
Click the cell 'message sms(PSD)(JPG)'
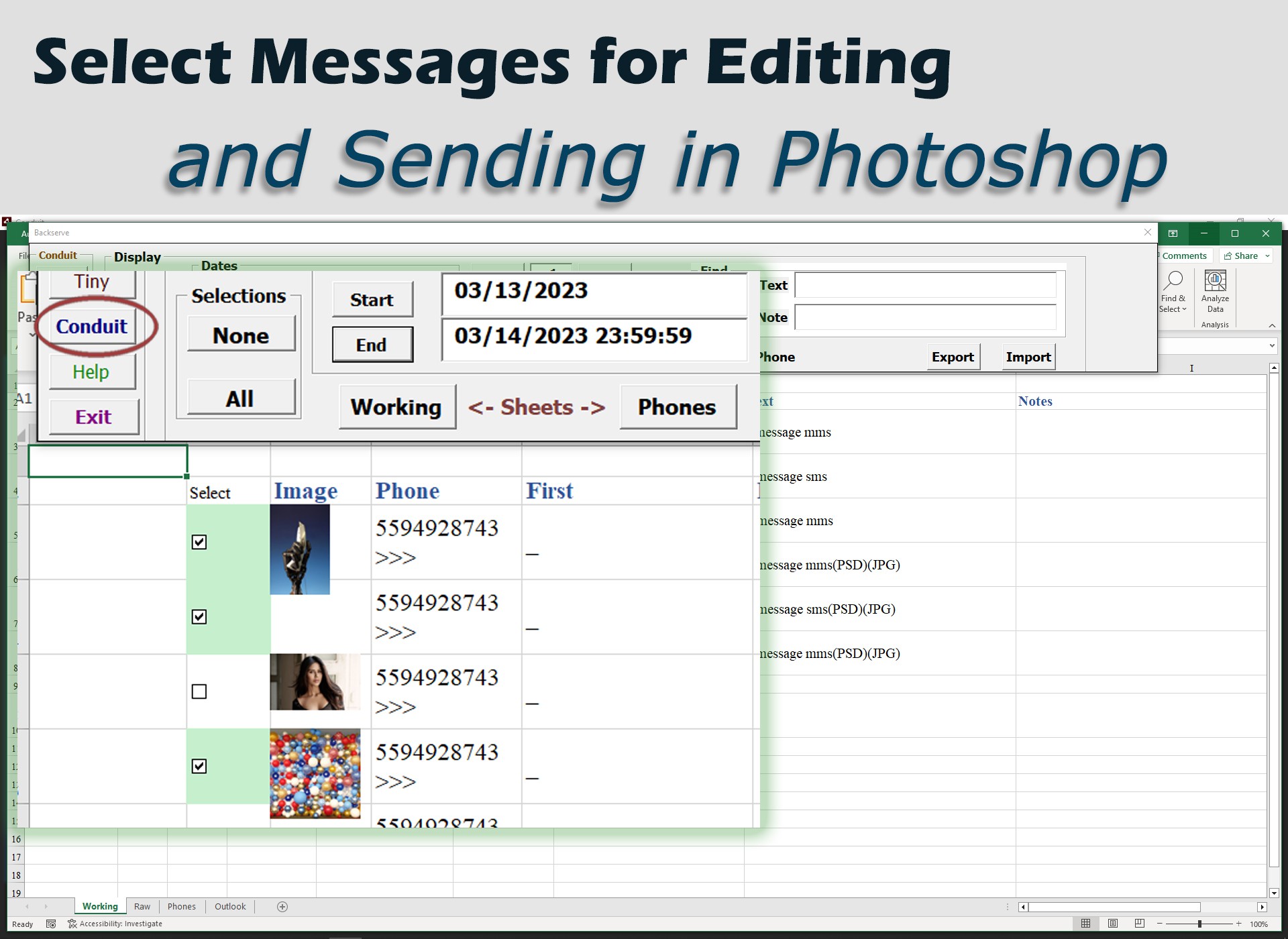tap(887, 609)
